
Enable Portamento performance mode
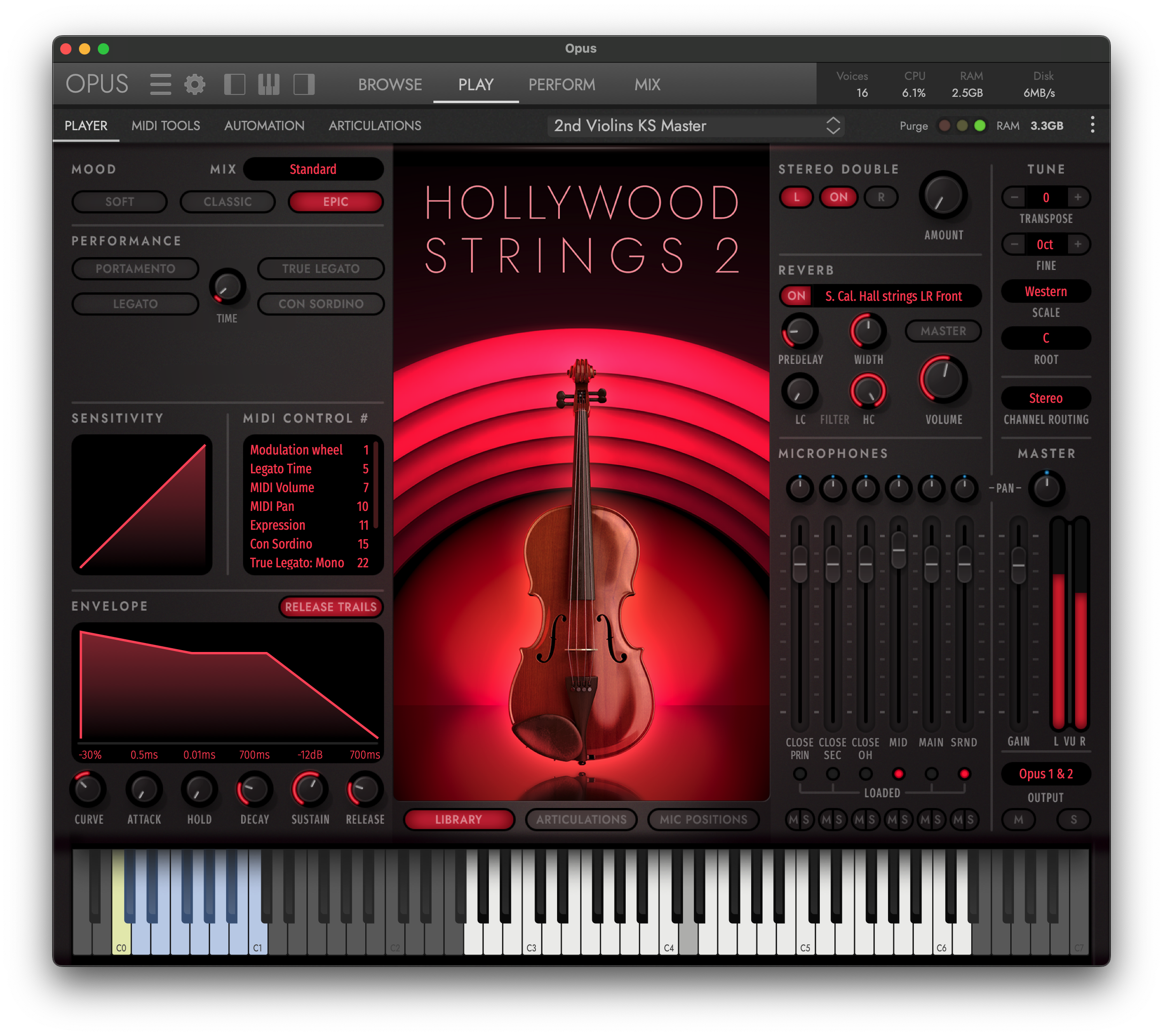click(135, 269)
